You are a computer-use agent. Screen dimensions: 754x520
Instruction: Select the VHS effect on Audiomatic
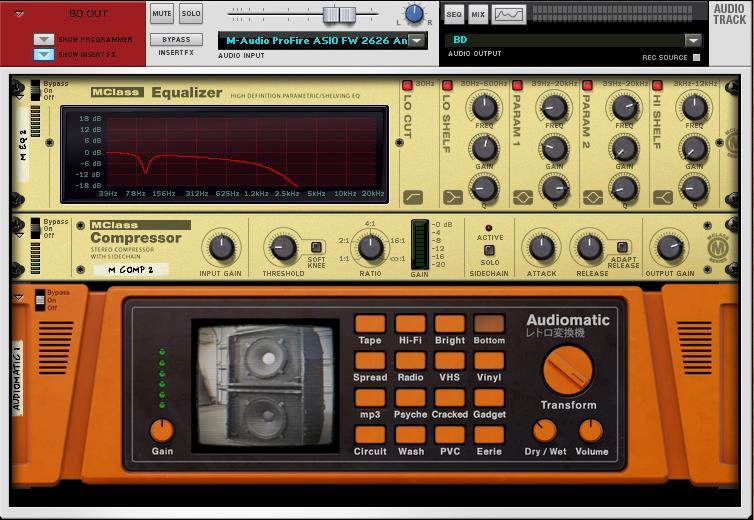450,361
